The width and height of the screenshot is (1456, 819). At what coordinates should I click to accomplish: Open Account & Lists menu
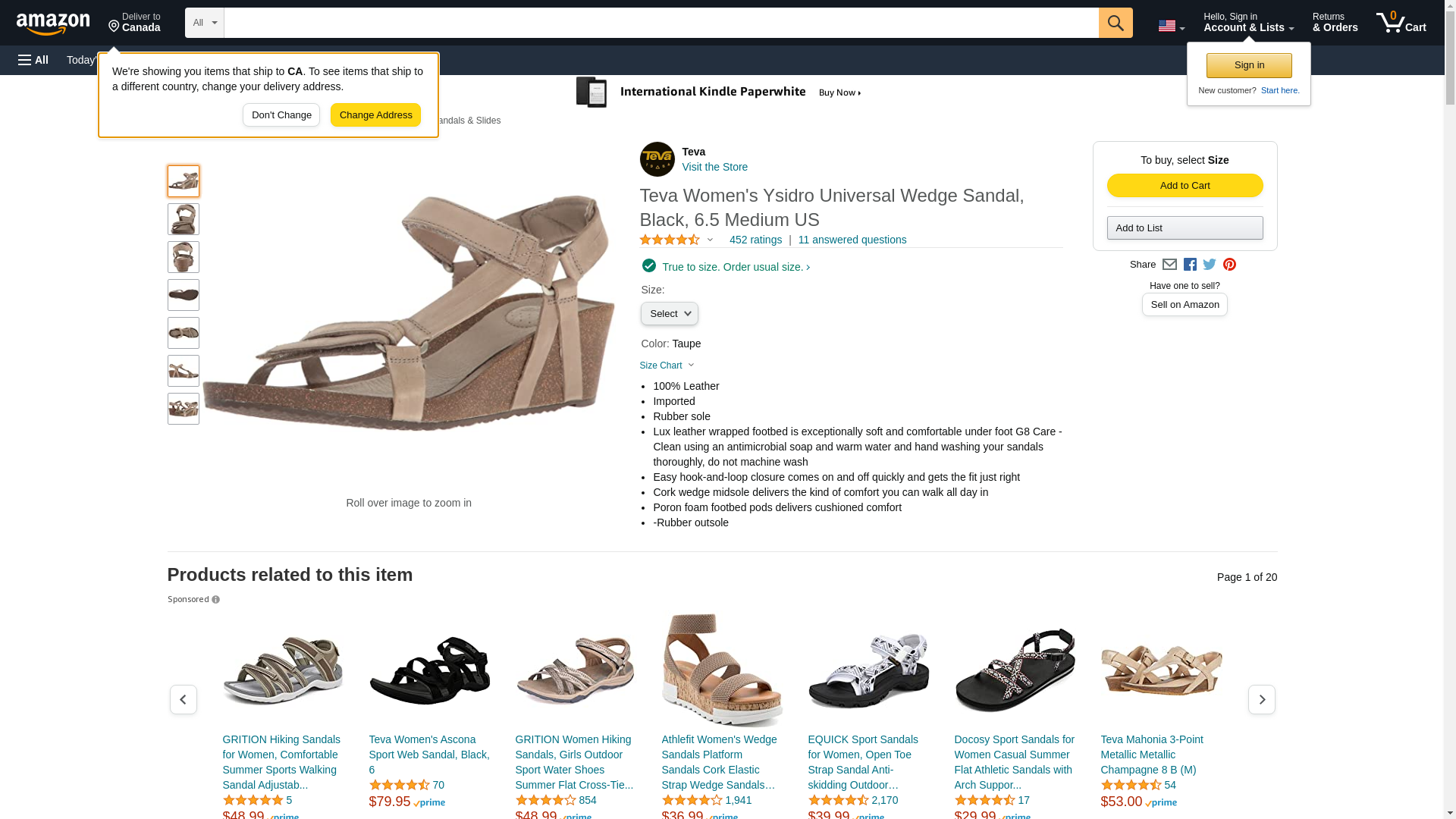click(1248, 22)
